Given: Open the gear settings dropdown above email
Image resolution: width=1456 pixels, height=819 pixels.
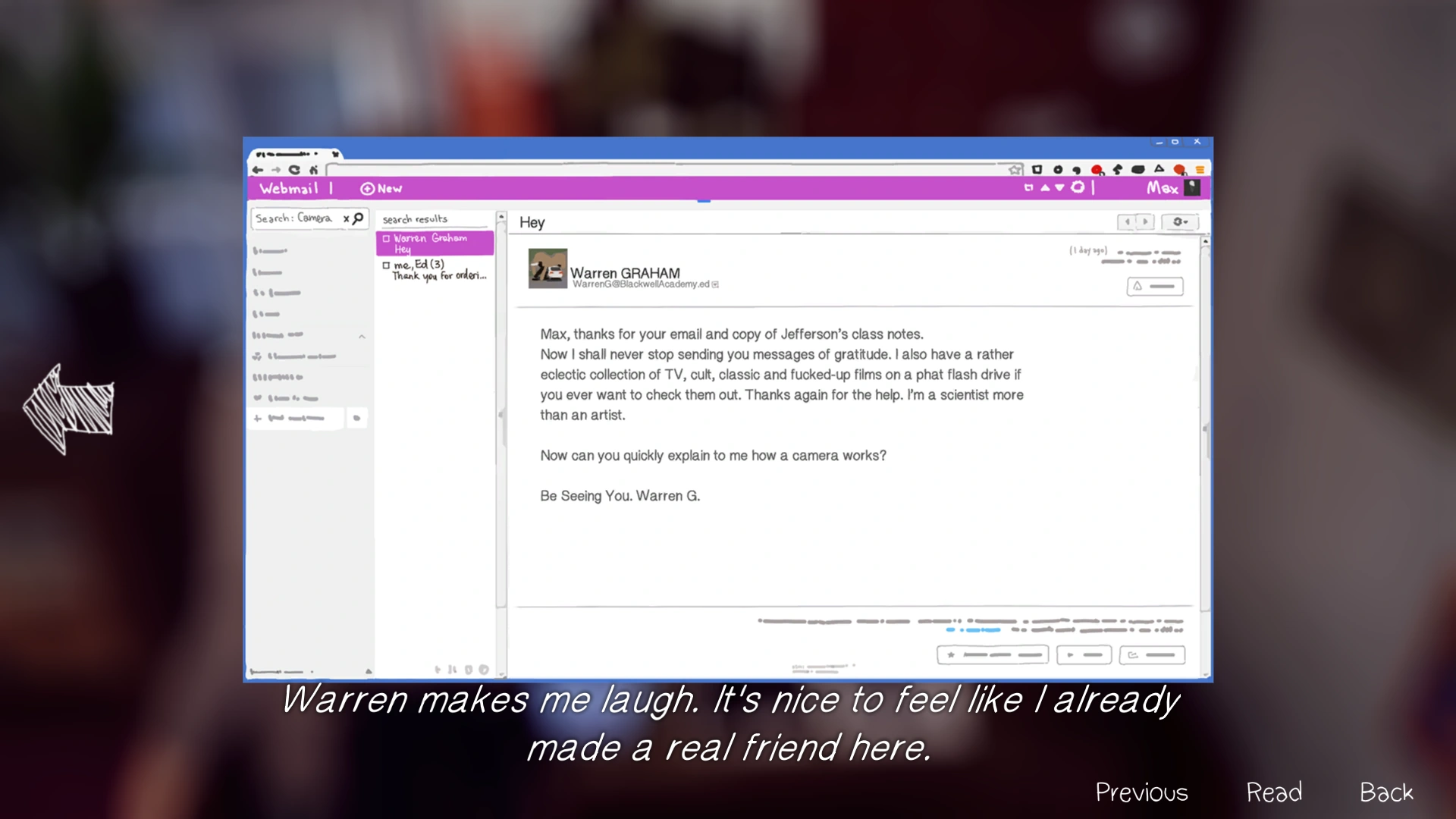Looking at the screenshot, I should click(1179, 221).
